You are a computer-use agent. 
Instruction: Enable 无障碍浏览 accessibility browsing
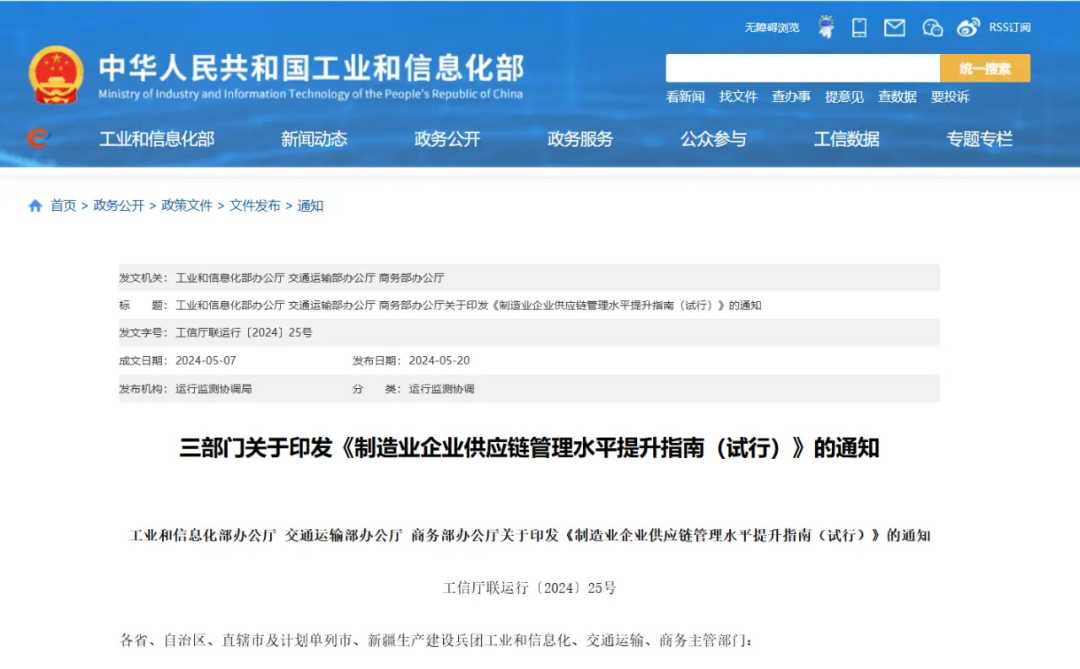[770, 28]
